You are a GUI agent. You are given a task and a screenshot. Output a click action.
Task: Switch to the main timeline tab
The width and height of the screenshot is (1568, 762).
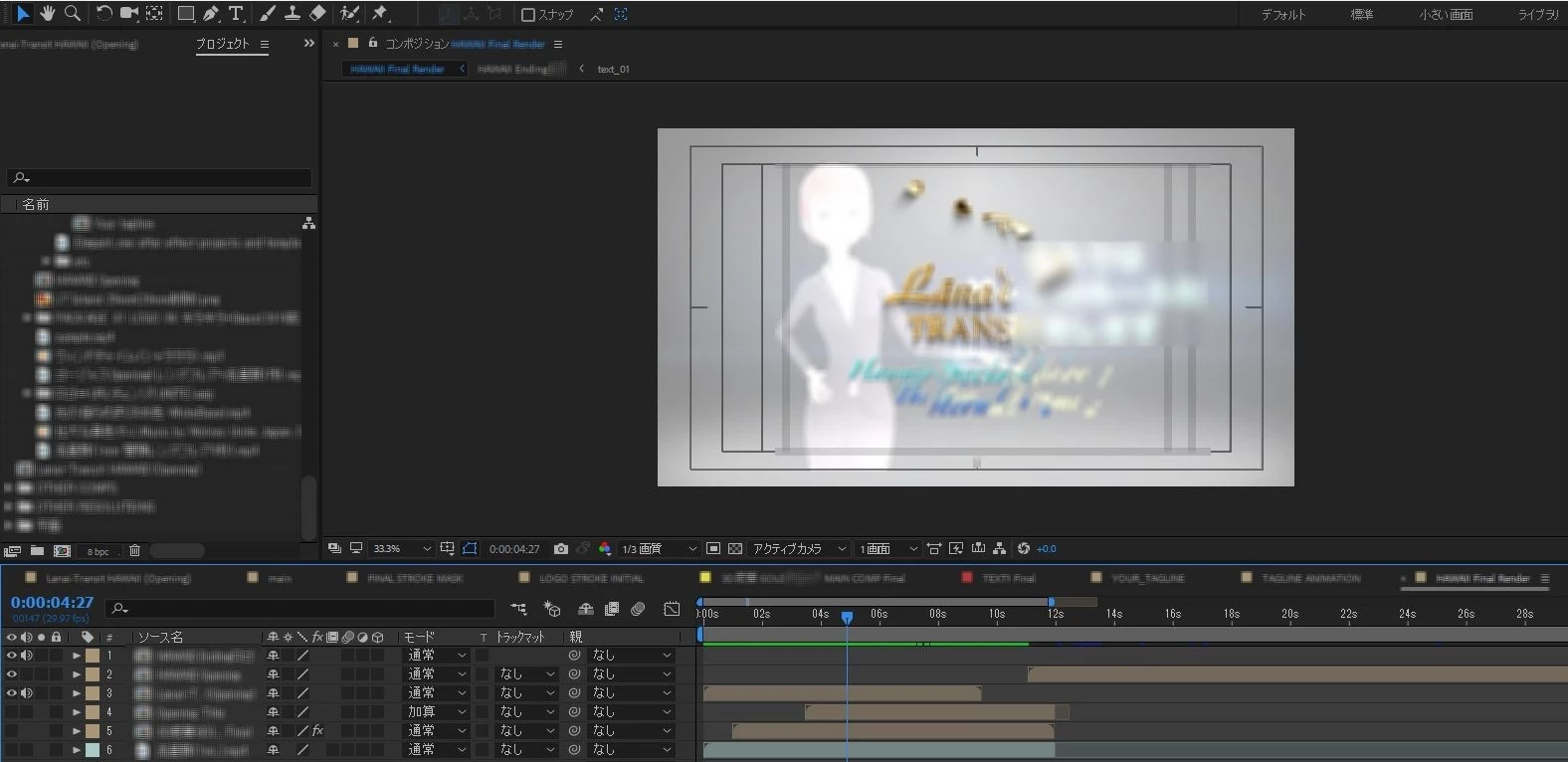coord(280,578)
